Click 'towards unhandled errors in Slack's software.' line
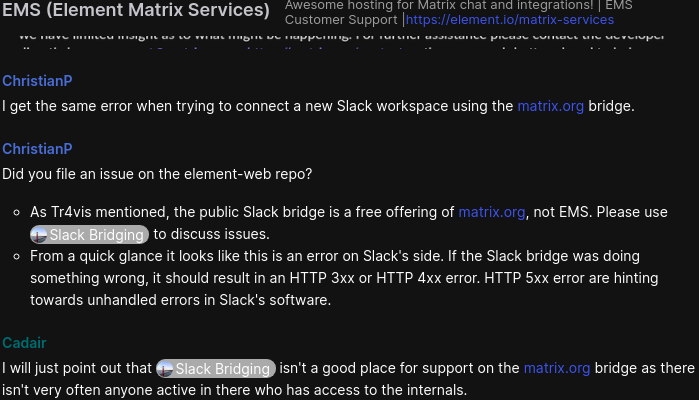 [x=181, y=300]
